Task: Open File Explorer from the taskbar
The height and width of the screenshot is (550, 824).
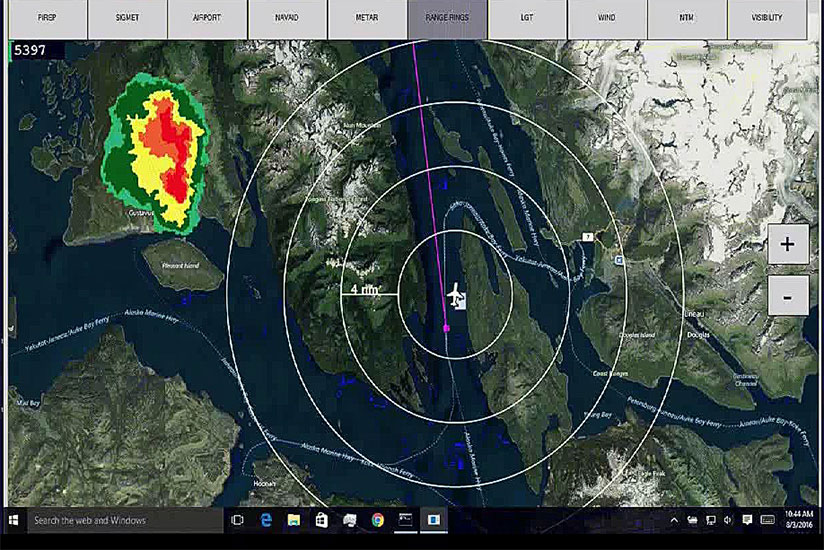Action: point(294,520)
